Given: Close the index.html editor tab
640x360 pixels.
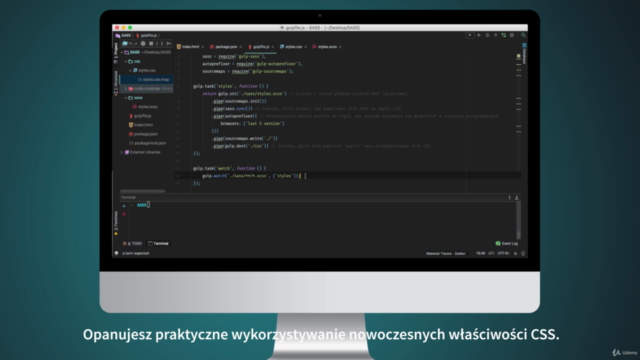Looking at the screenshot, I should (203, 47).
